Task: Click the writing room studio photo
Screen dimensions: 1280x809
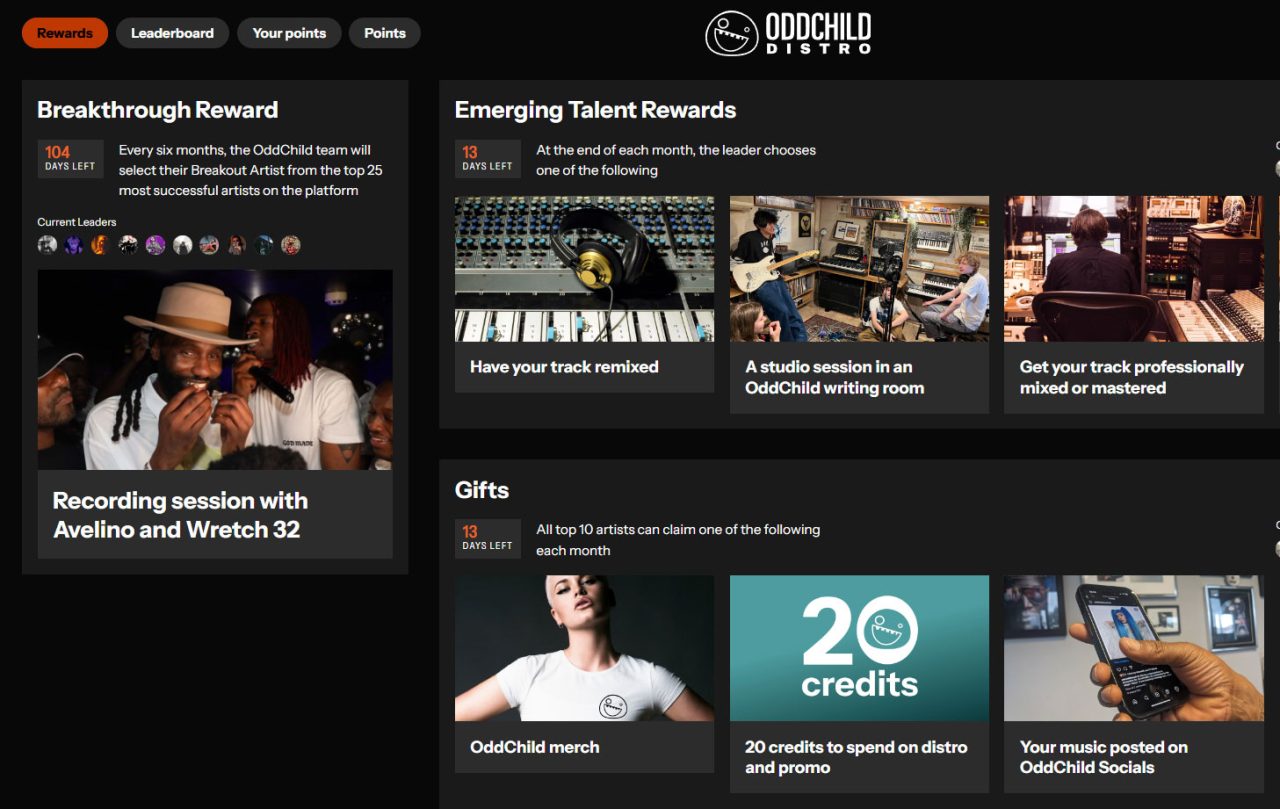Action: [859, 269]
